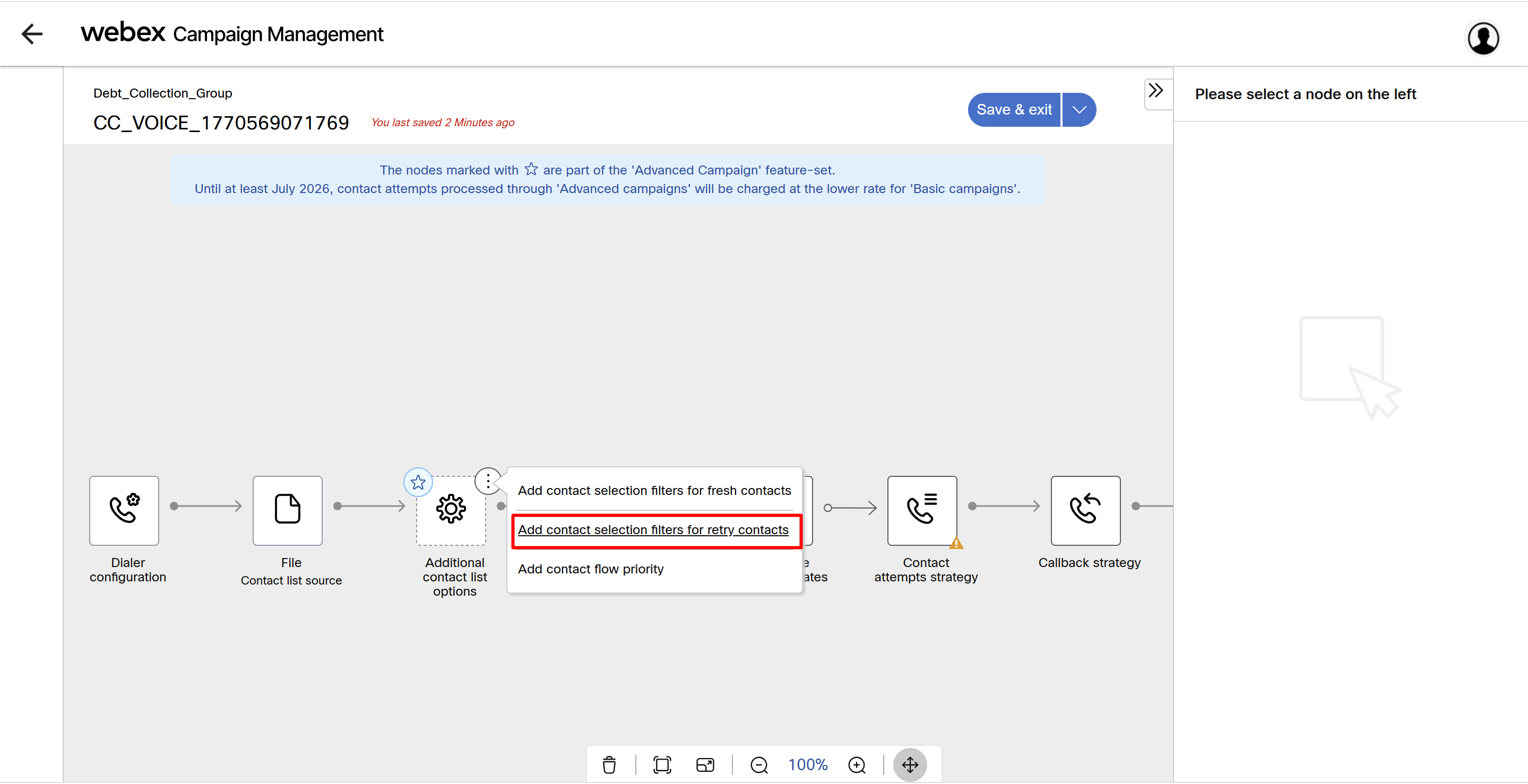Click the Save & exit button
1528x784 pixels.
(1014, 110)
